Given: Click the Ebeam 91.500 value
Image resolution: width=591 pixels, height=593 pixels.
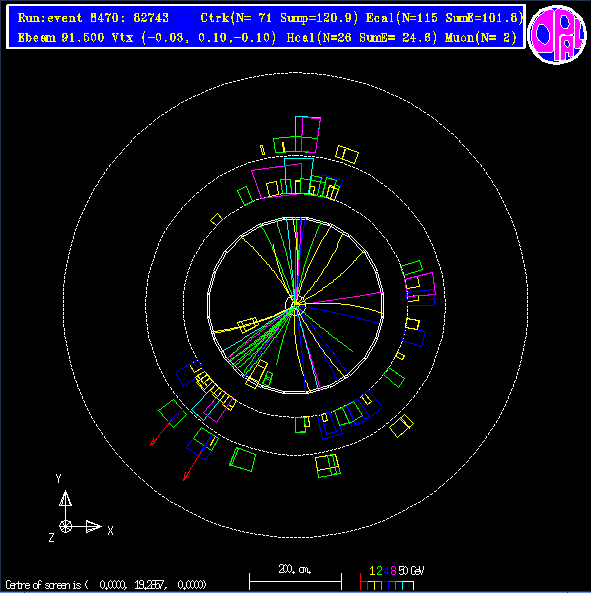Looking at the screenshot, I should tap(61, 37).
